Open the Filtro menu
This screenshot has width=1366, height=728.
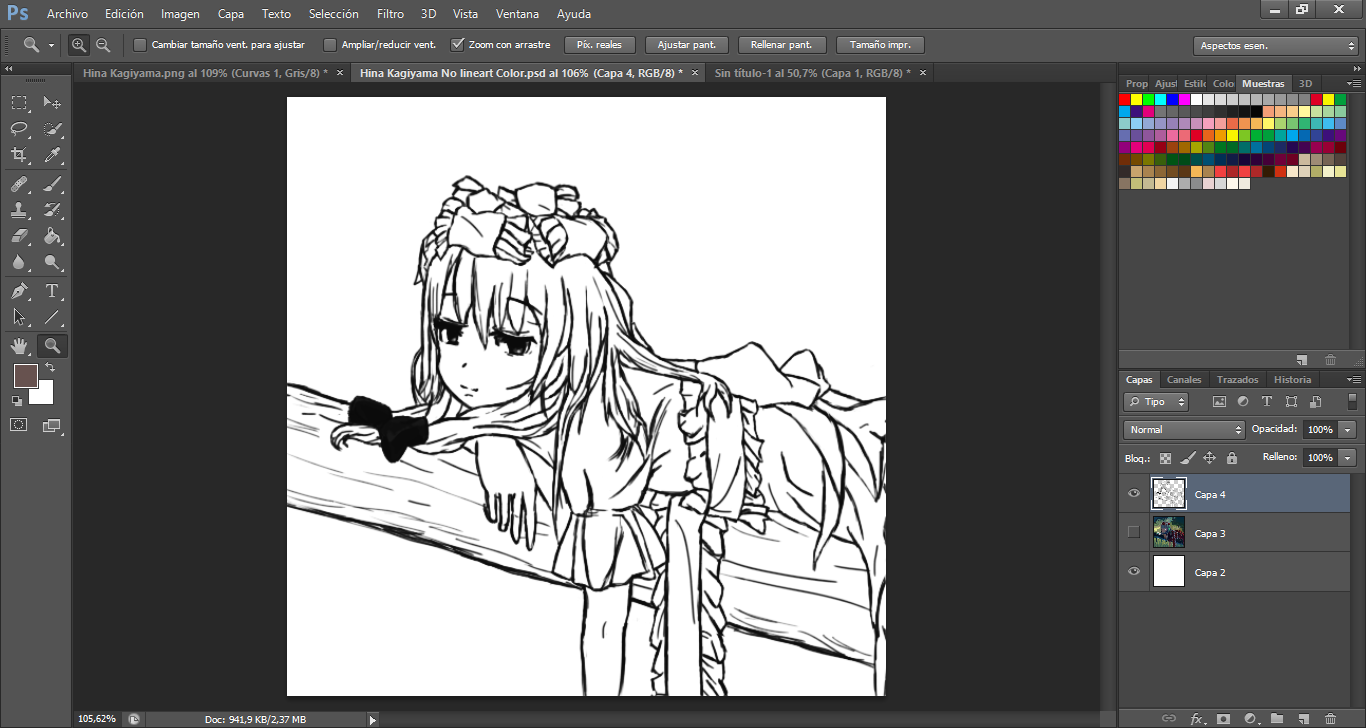click(x=391, y=14)
